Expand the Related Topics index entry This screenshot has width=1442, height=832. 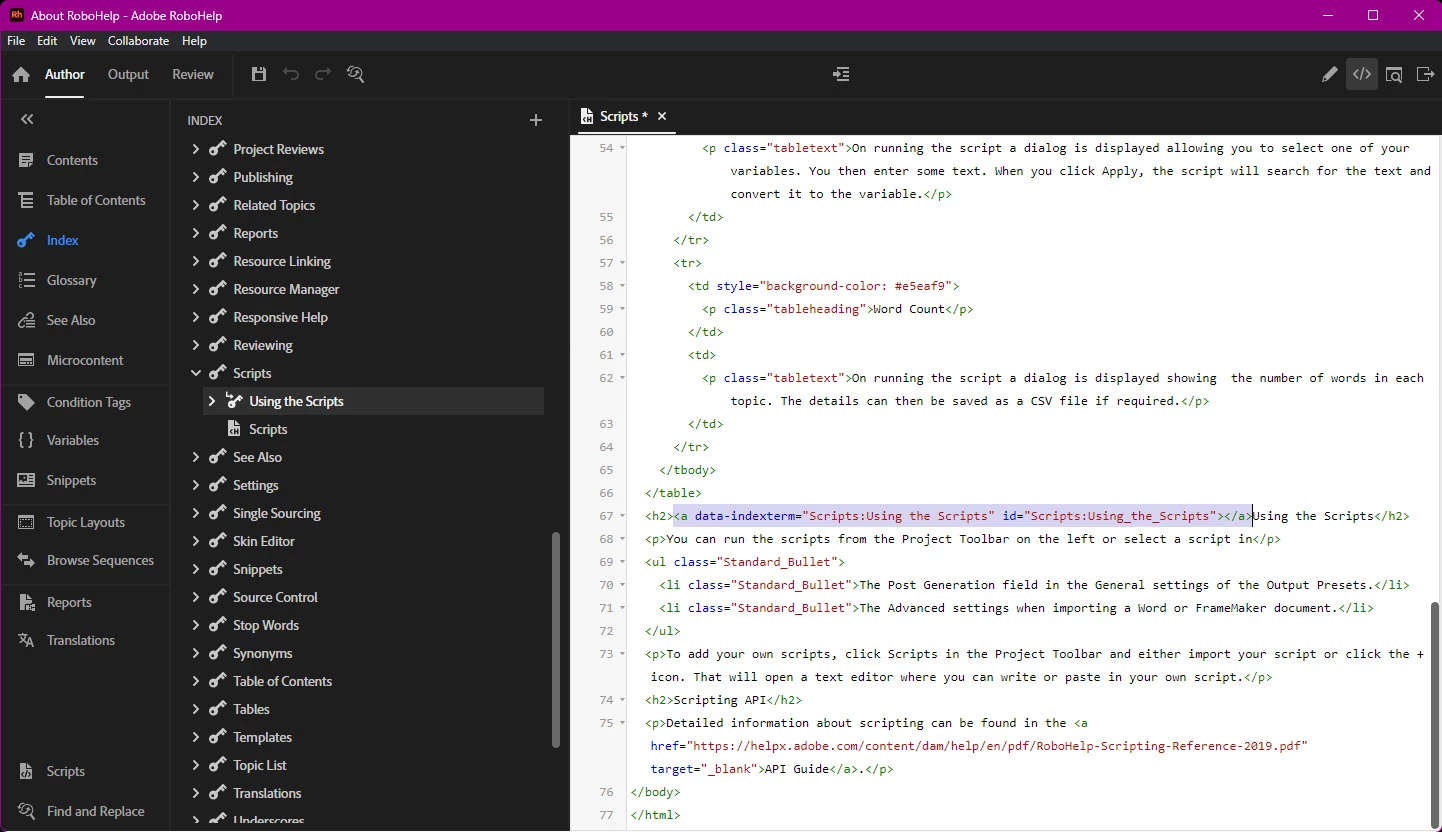196,205
